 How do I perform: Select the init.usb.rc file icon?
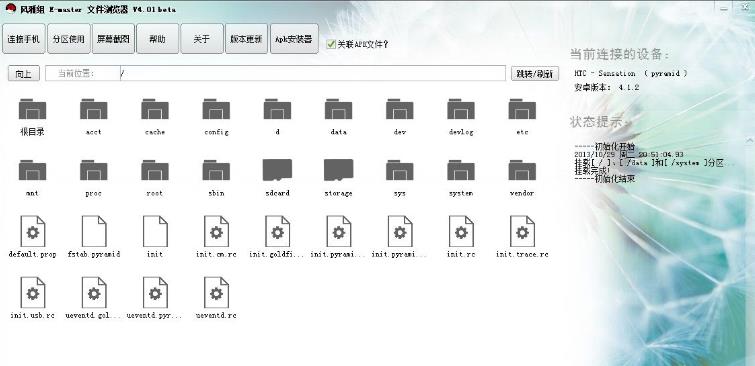[33, 292]
